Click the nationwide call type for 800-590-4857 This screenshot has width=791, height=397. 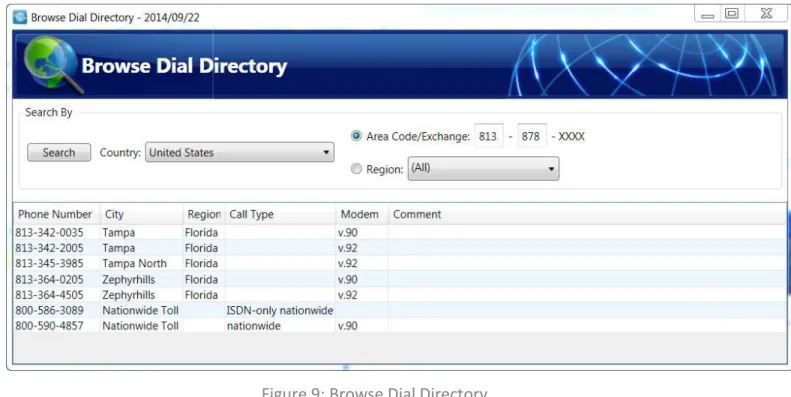pyautogui.click(x=254, y=326)
